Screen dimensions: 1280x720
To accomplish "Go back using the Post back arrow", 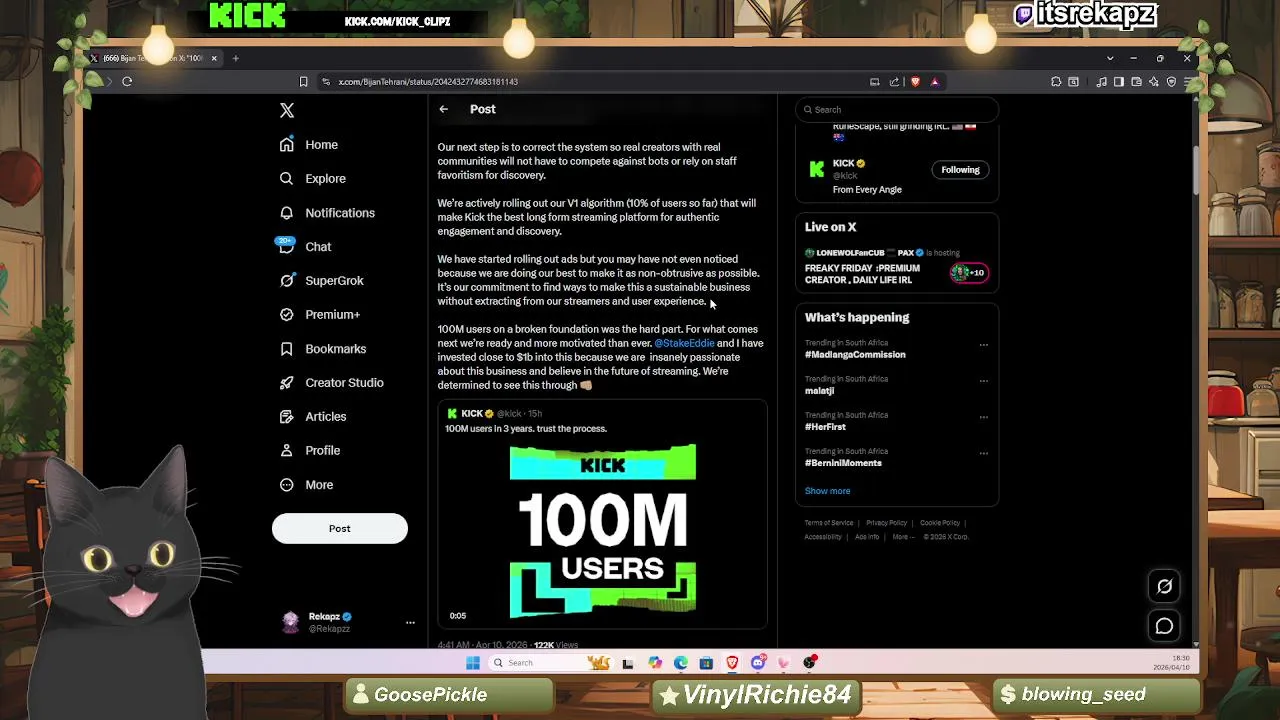I will (x=443, y=109).
